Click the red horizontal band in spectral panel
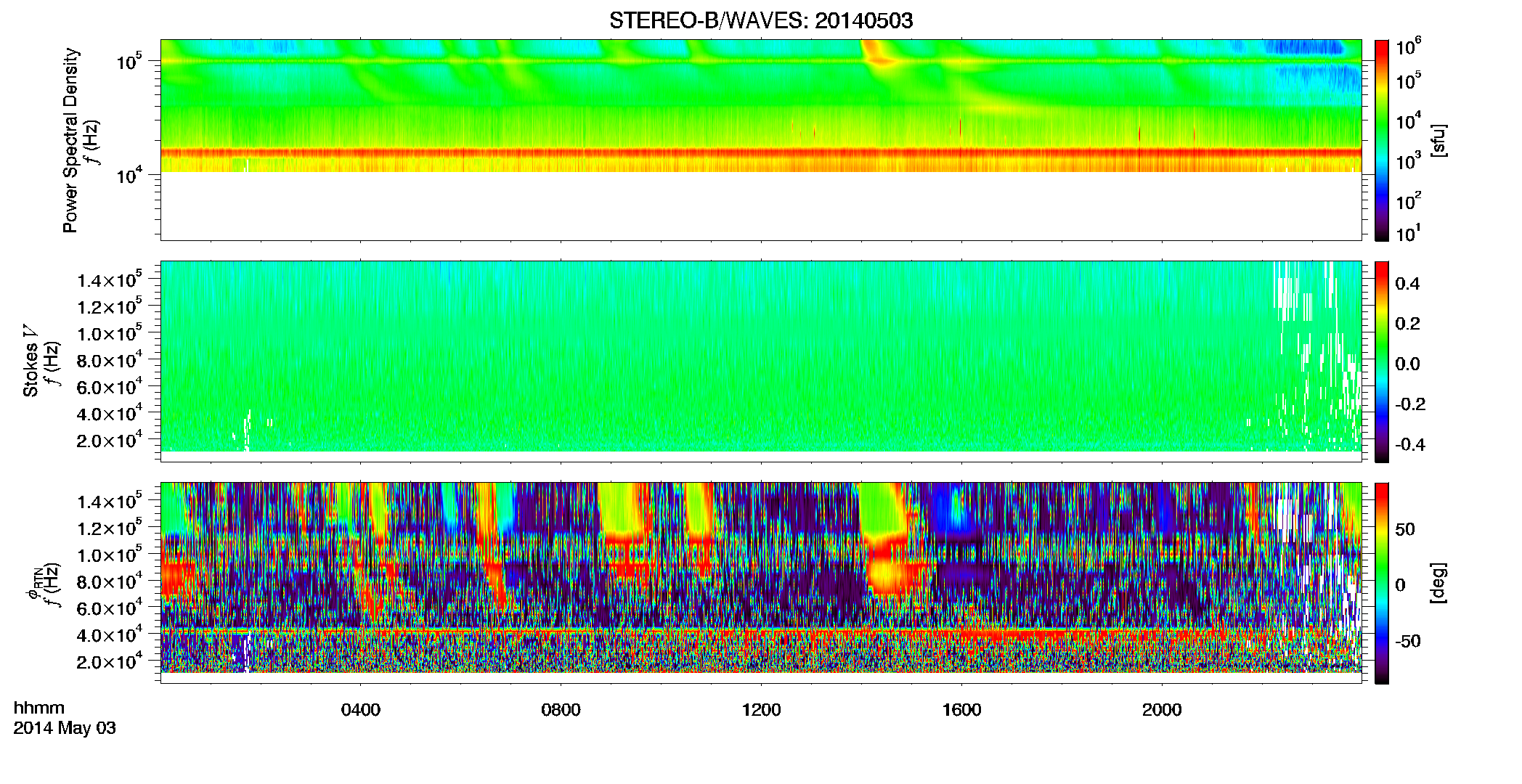The image size is (1522, 784). [x=761, y=152]
